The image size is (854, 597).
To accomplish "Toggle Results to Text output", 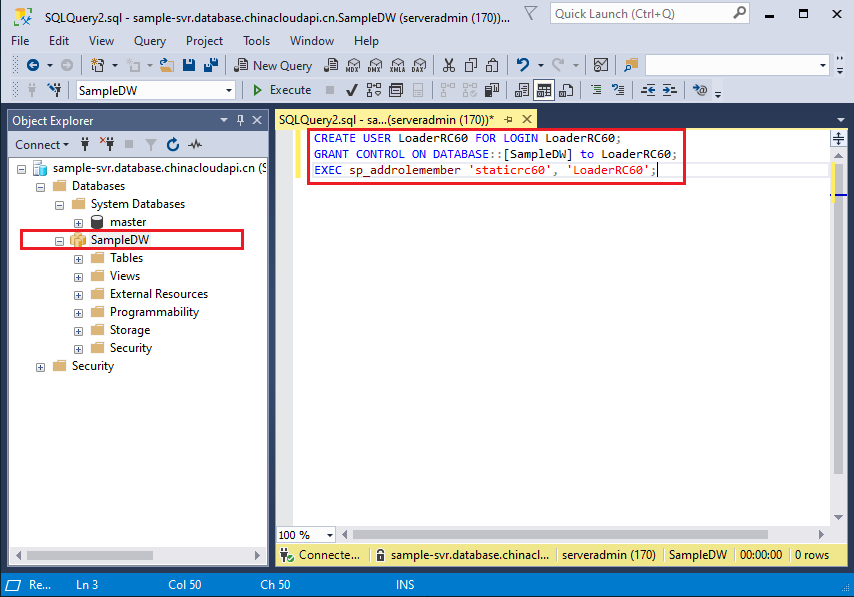I will pos(521,90).
